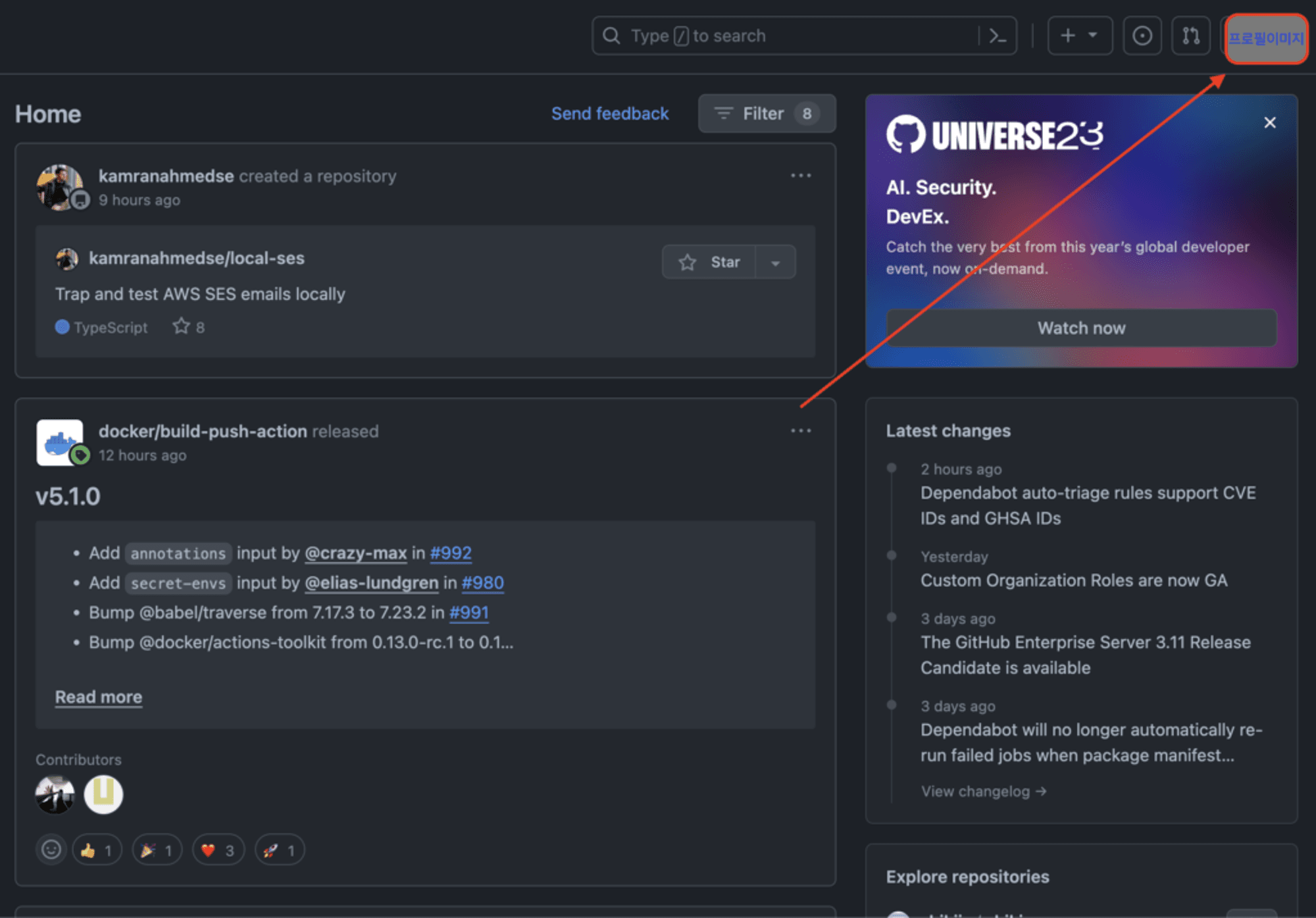Image resolution: width=1316 pixels, height=918 pixels.
Task: Open the Pull requests icon
Action: [1191, 36]
